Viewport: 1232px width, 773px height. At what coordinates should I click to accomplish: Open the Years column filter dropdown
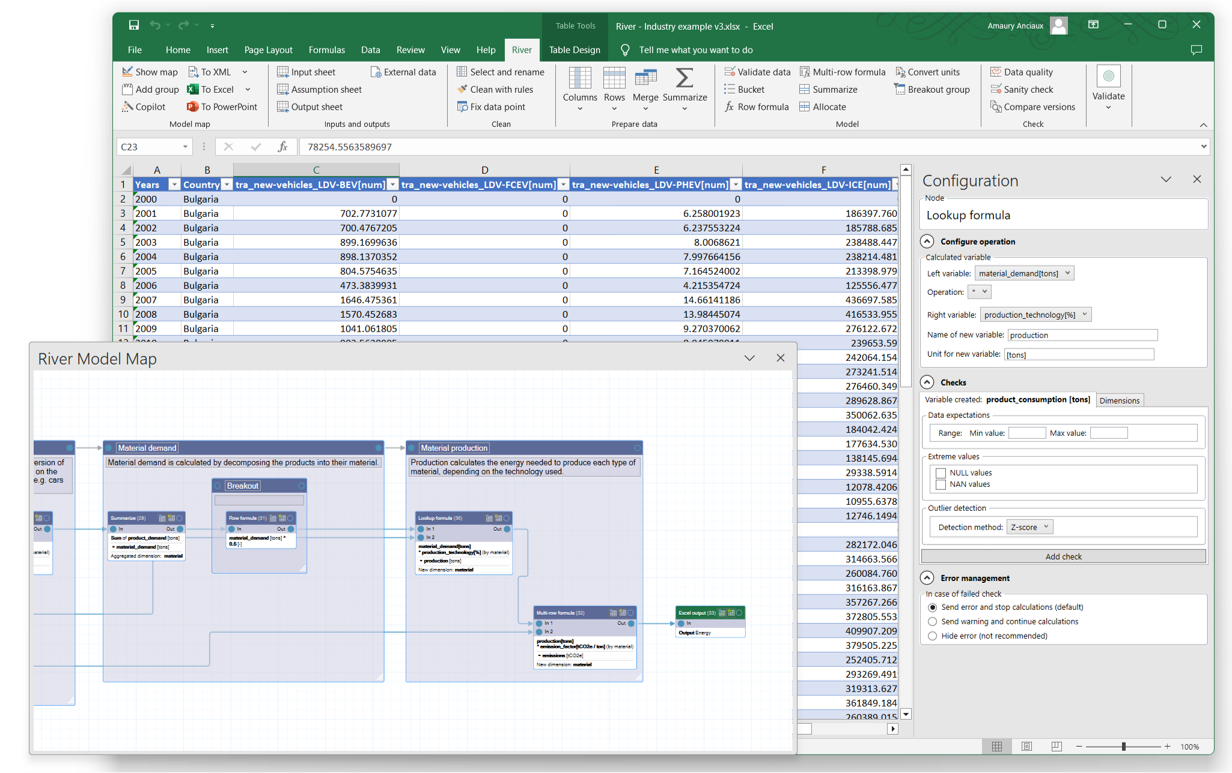click(174, 185)
